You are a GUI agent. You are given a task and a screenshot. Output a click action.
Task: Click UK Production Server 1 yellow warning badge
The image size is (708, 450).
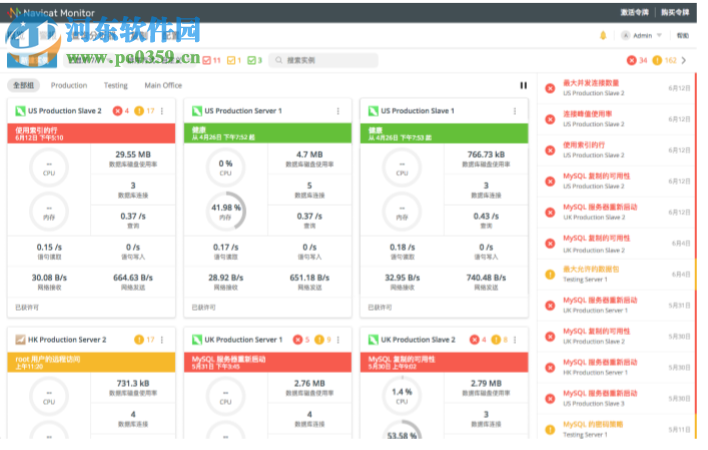tap(323, 340)
